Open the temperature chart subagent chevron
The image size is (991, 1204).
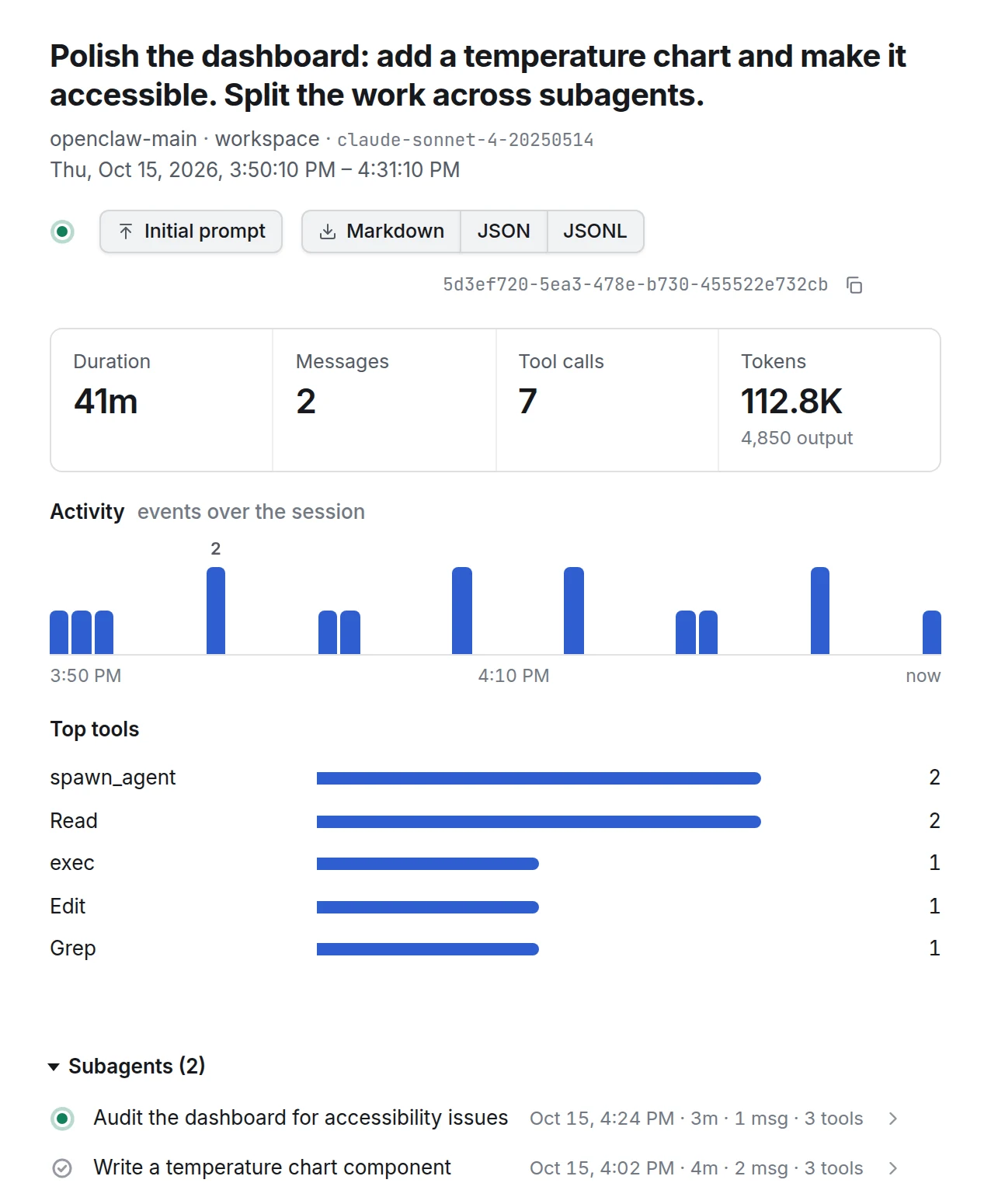point(893,1168)
